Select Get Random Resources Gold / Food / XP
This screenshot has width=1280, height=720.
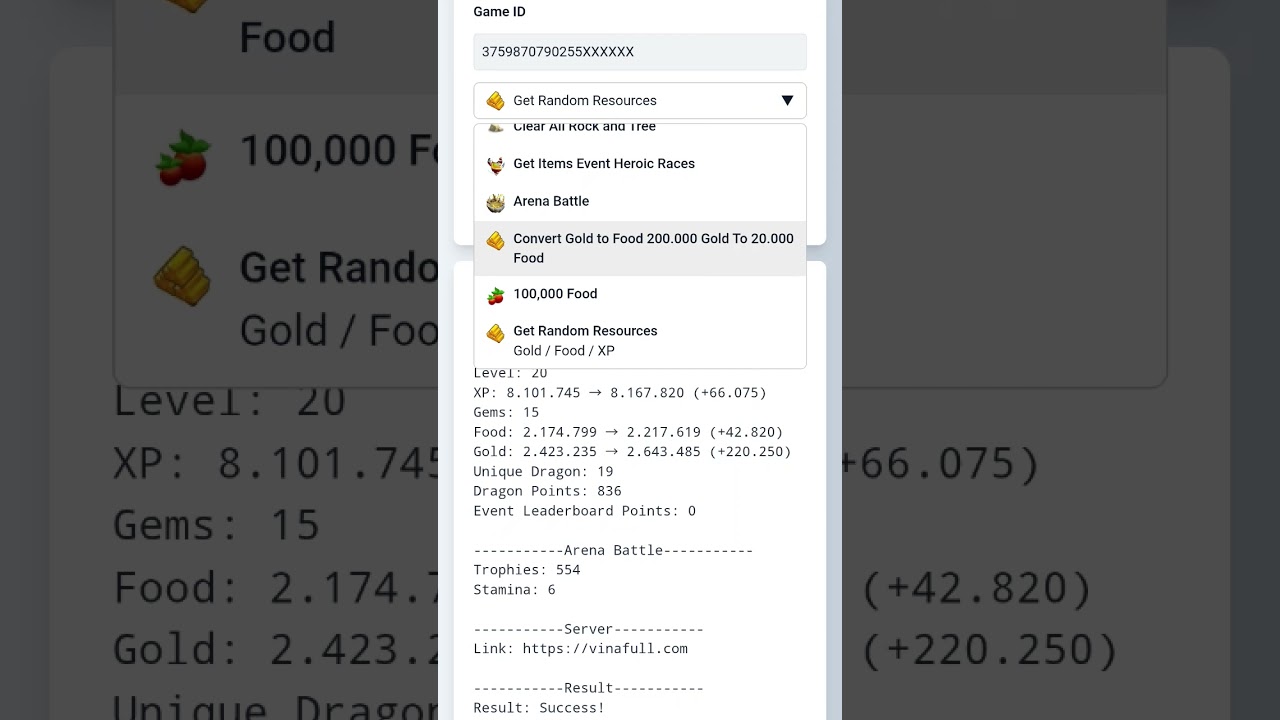pos(640,340)
